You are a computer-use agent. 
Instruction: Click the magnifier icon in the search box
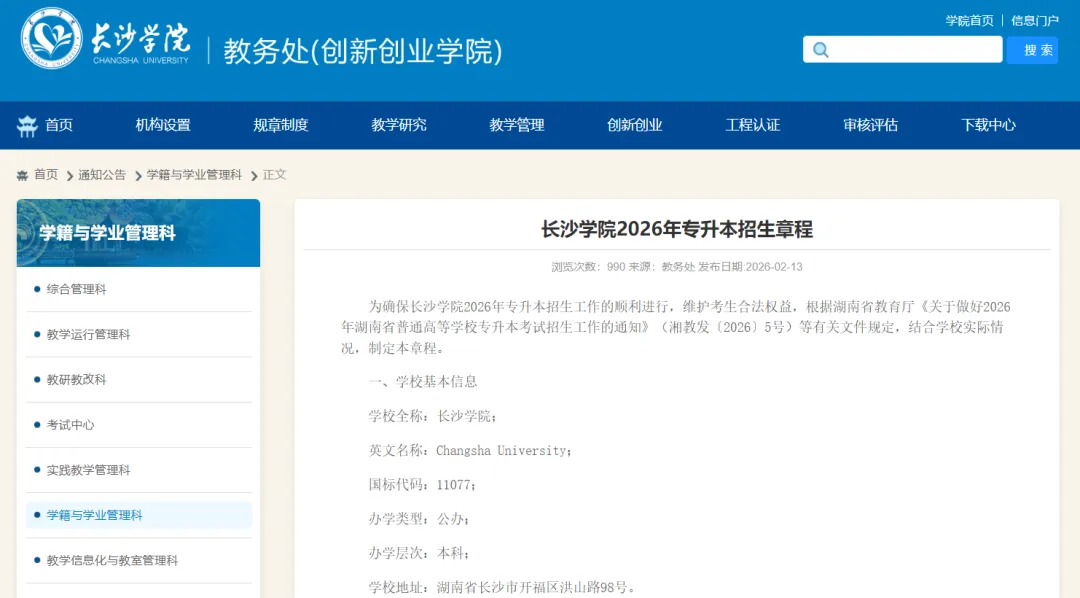pos(820,50)
